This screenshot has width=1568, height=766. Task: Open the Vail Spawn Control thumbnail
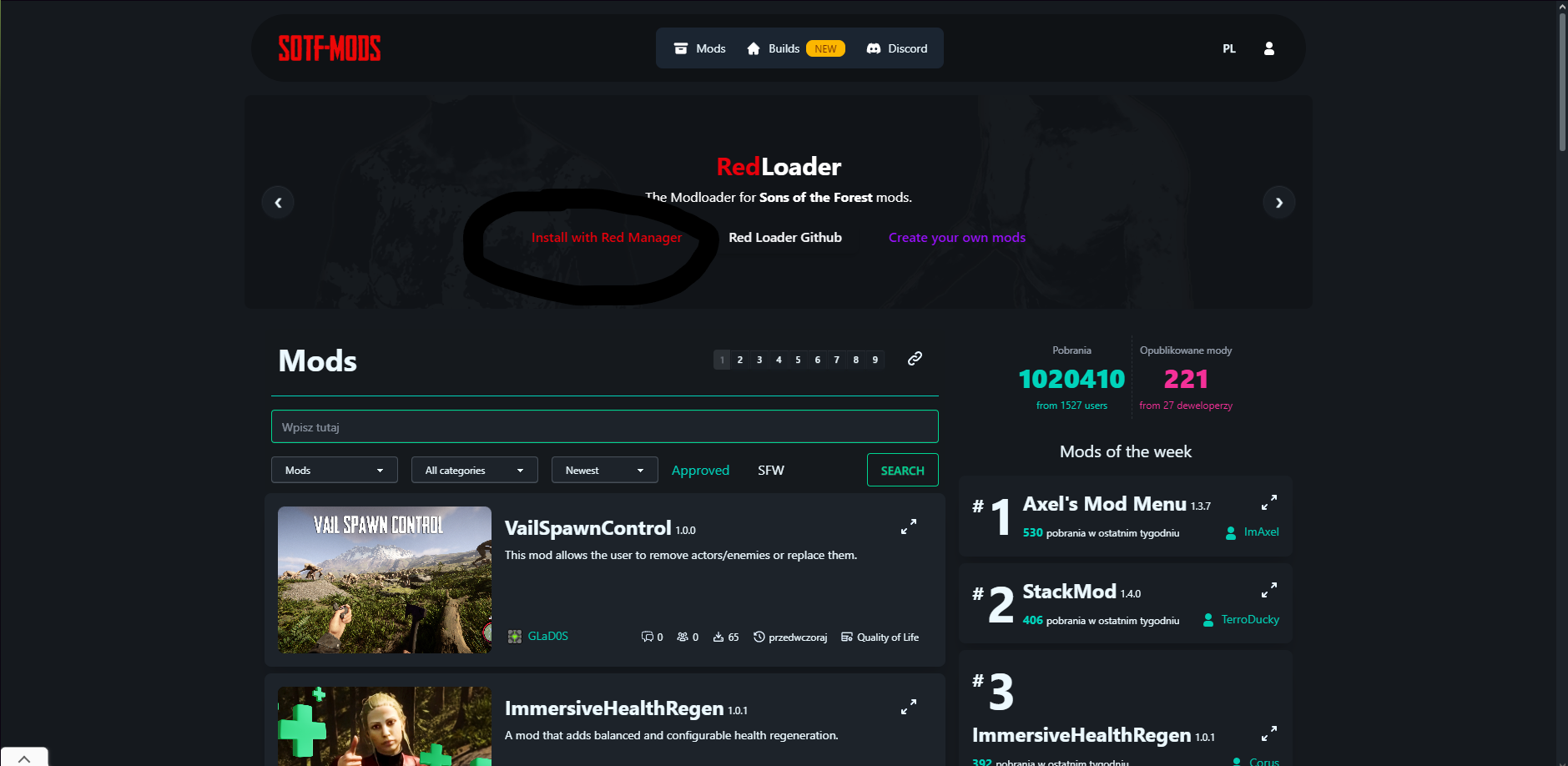[385, 580]
